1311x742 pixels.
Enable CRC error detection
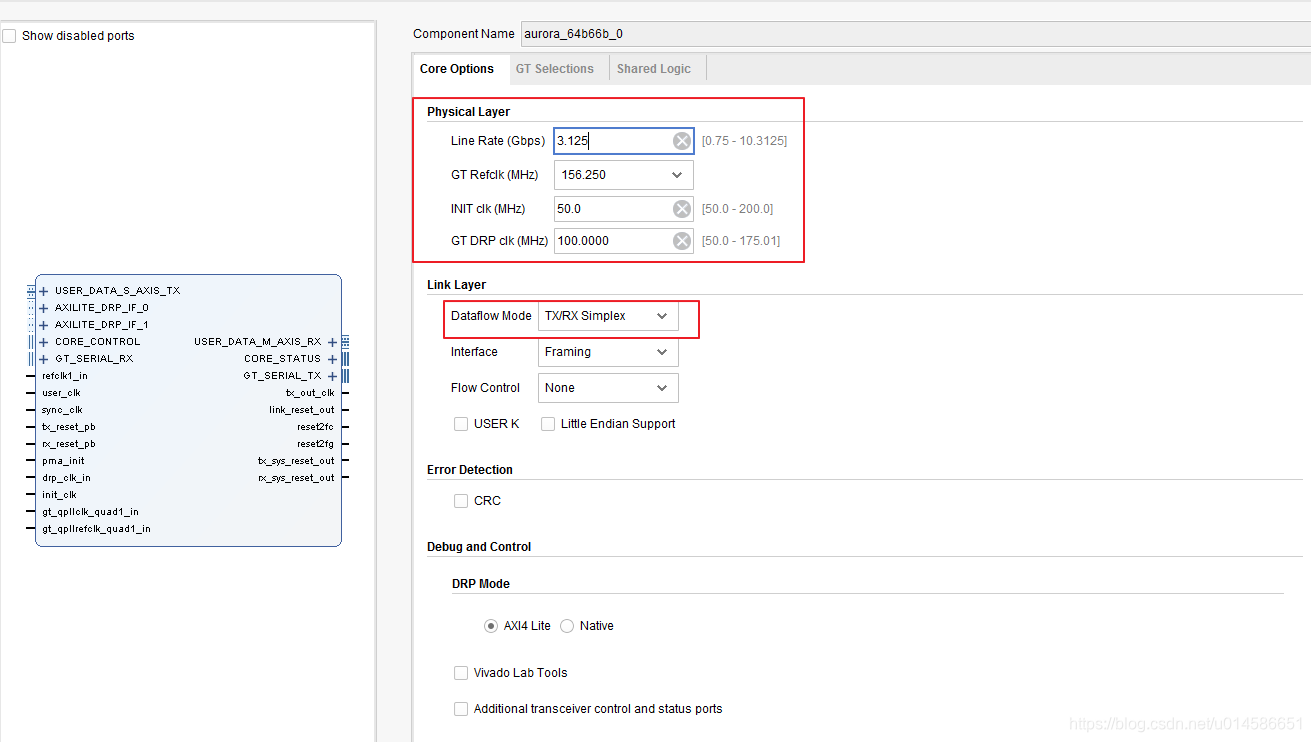[x=461, y=501]
